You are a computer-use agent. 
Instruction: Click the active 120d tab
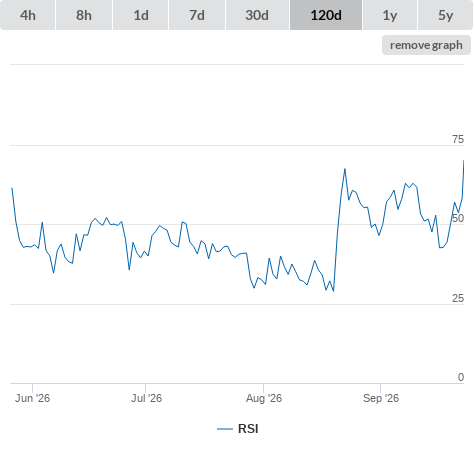pyautogui.click(x=326, y=15)
